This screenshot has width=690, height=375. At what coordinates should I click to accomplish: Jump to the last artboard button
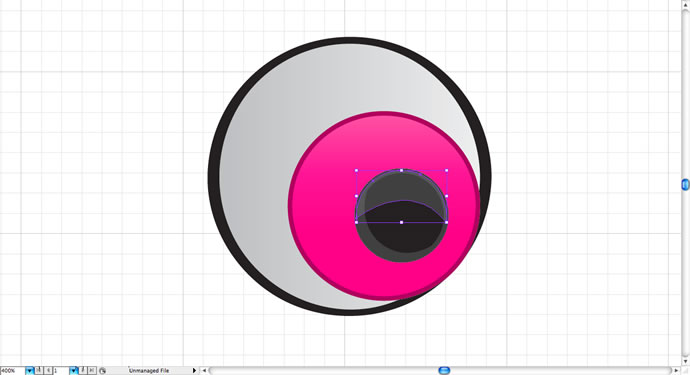point(92,371)
